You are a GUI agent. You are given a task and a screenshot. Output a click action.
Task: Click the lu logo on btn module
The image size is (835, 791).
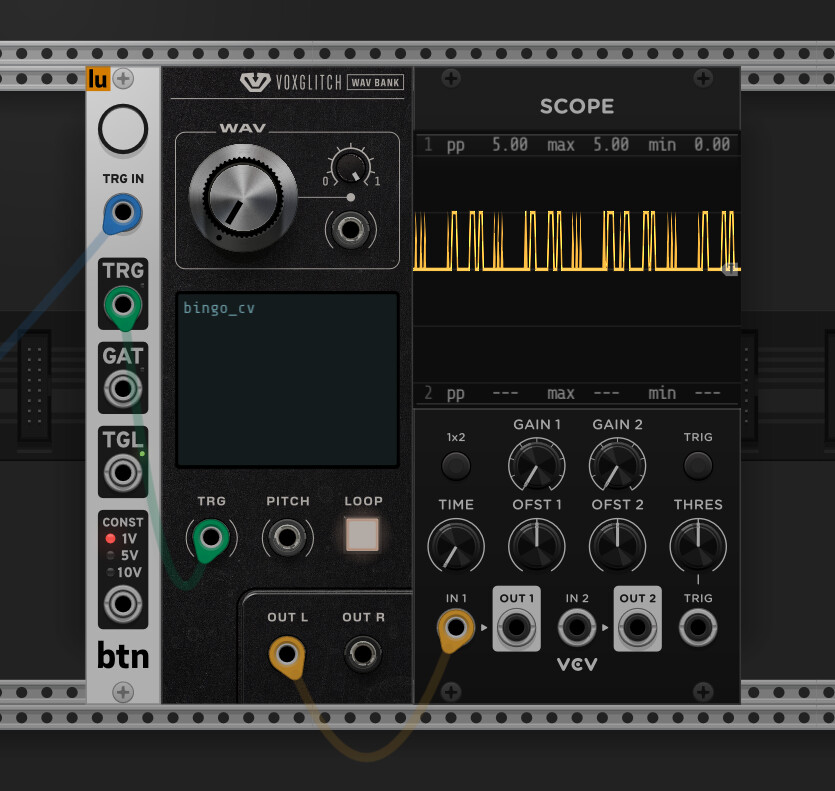98,79
